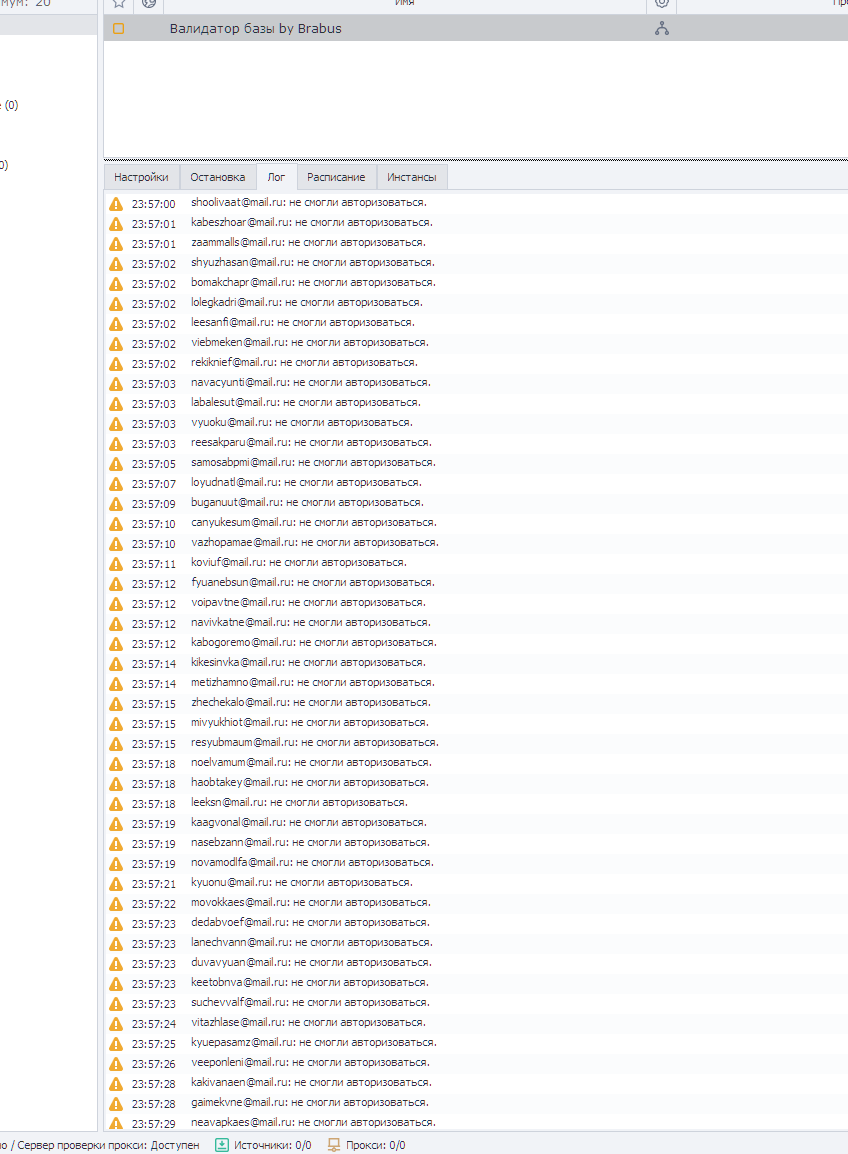Tick the checkbox beside Валидатор базы by Brabus
This screenshot has height=1154, width=848.
119,29
